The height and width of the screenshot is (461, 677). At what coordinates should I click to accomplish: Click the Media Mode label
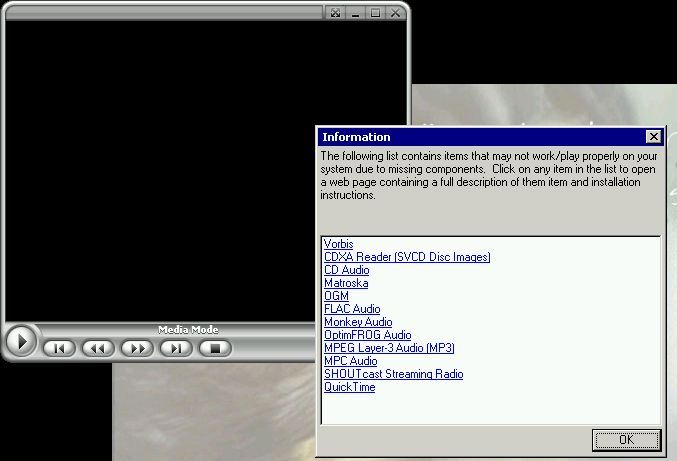(x=188, y=330)
